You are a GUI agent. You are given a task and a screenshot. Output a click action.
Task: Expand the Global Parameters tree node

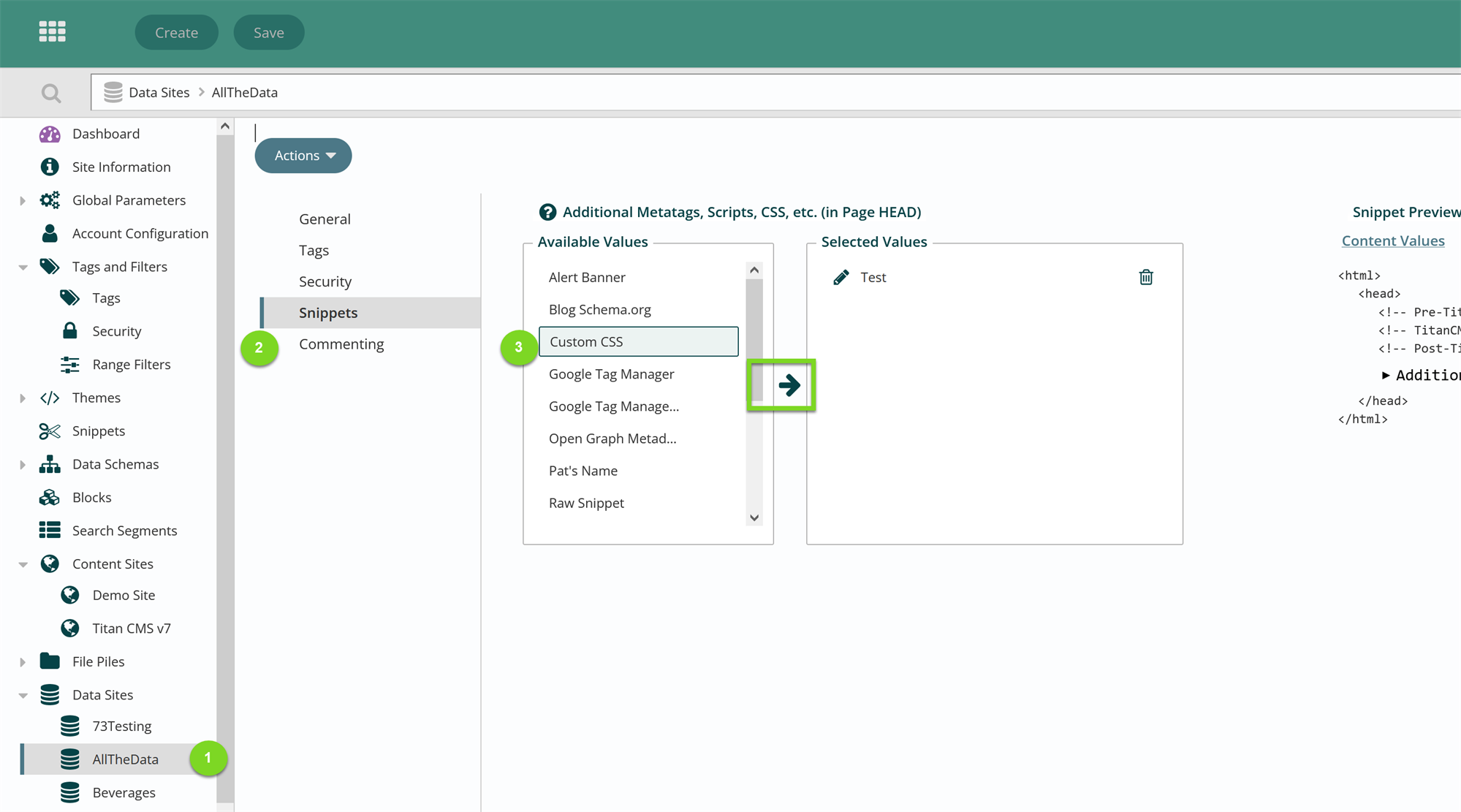click(x=23, y=200)
